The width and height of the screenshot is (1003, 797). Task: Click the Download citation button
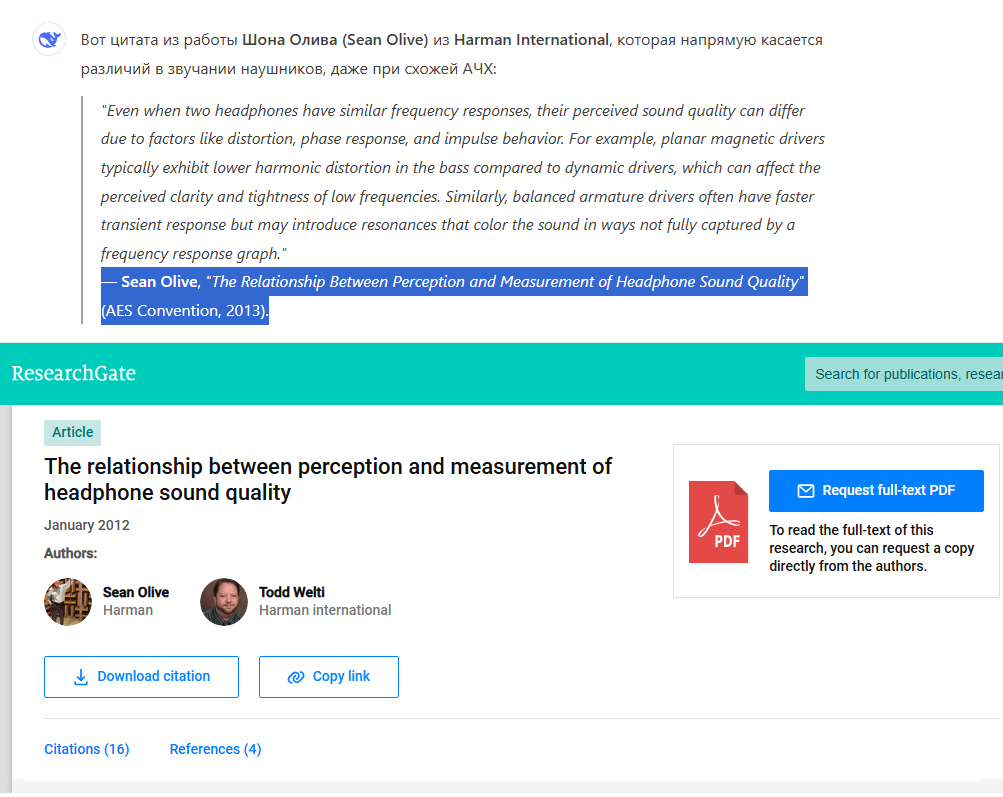coord(141,677)
